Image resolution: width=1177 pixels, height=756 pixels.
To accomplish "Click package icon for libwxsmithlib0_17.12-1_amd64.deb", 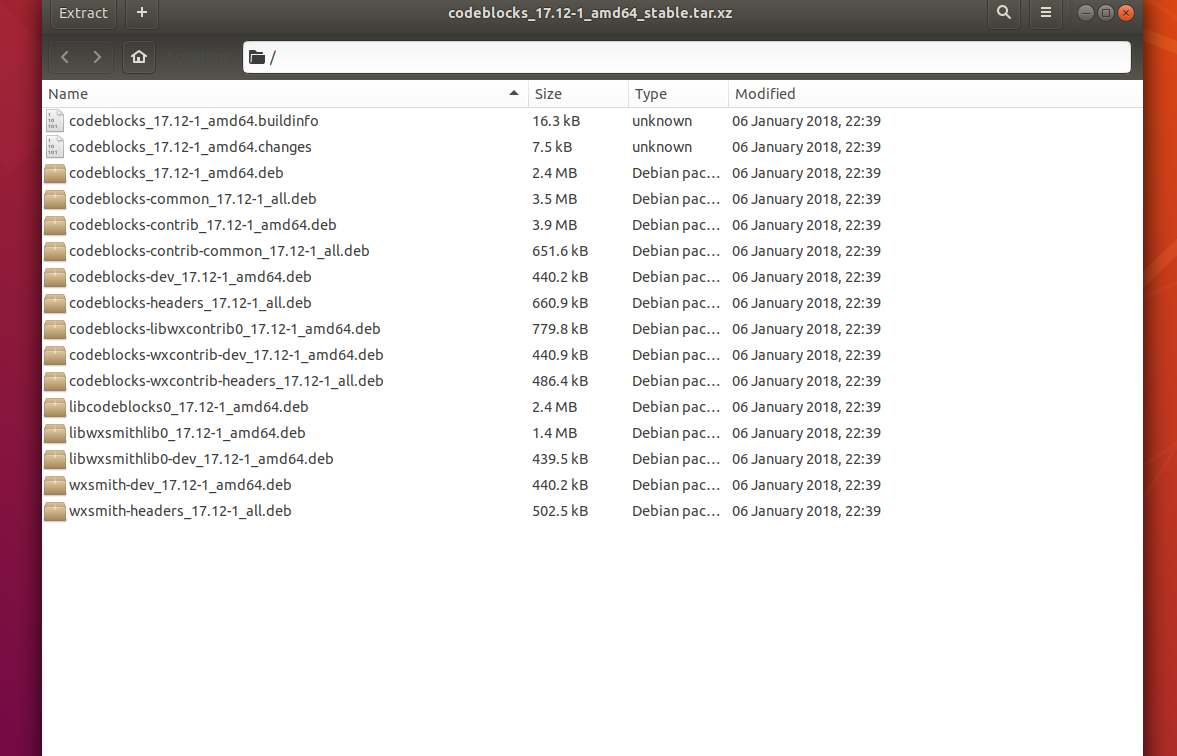I will [x=55, y=433].
